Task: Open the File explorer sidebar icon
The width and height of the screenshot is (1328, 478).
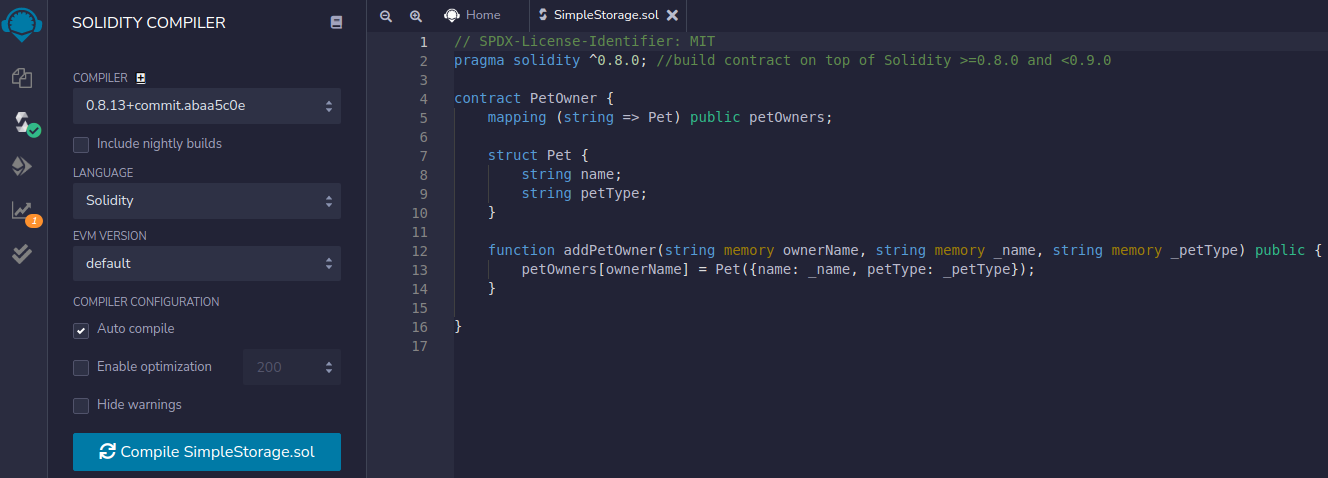Action: [x=22, y=78]
